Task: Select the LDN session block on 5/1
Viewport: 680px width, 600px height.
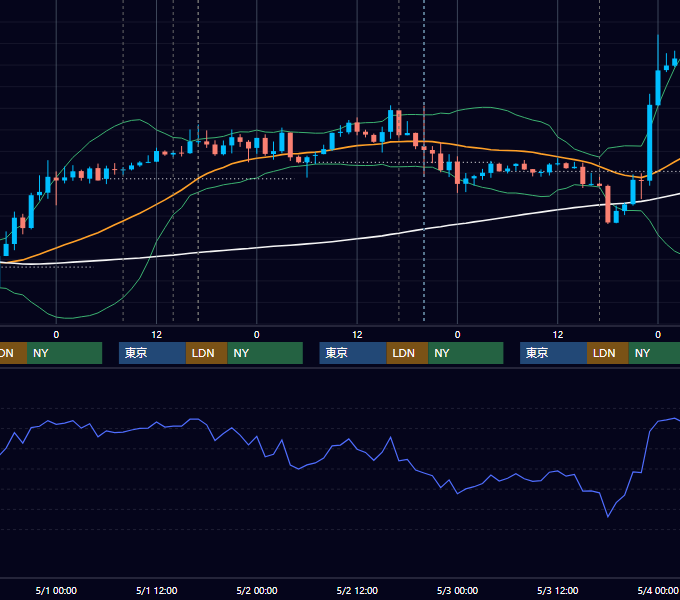Action: click(206, 353)
